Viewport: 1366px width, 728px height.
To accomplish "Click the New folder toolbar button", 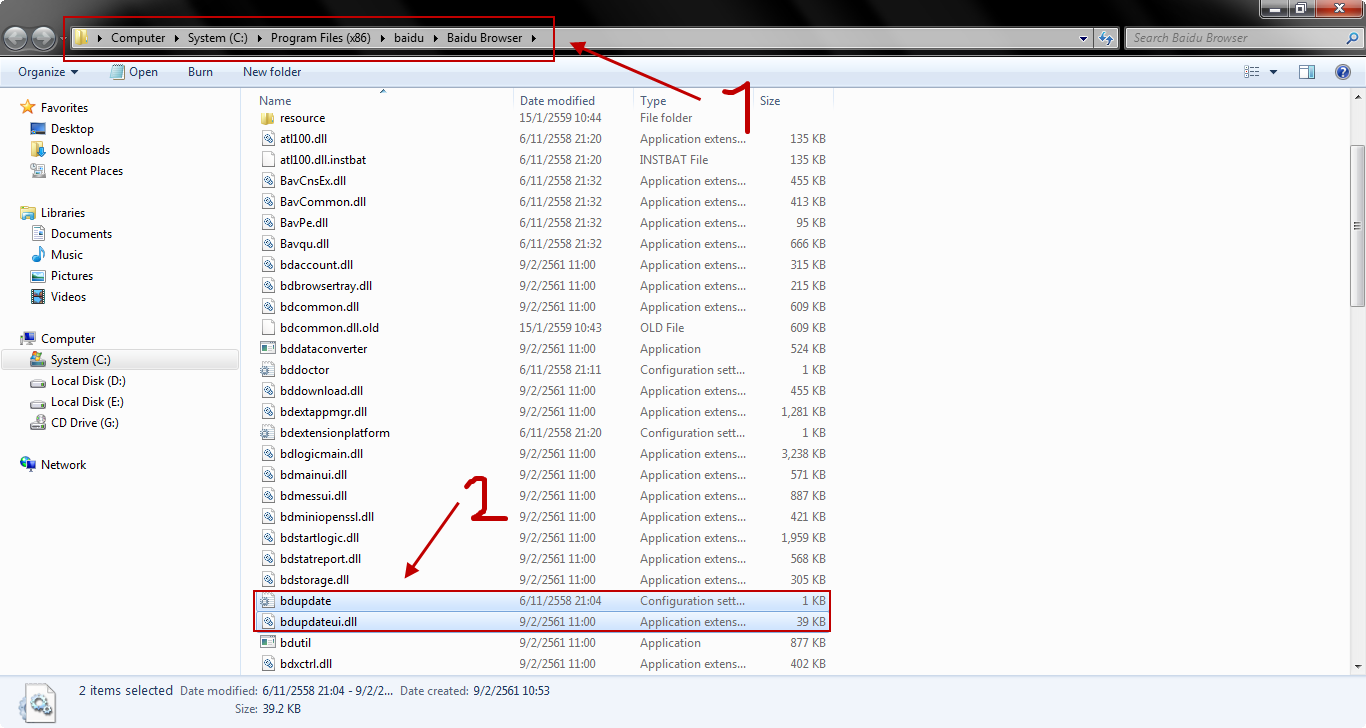I will [272, 72].
